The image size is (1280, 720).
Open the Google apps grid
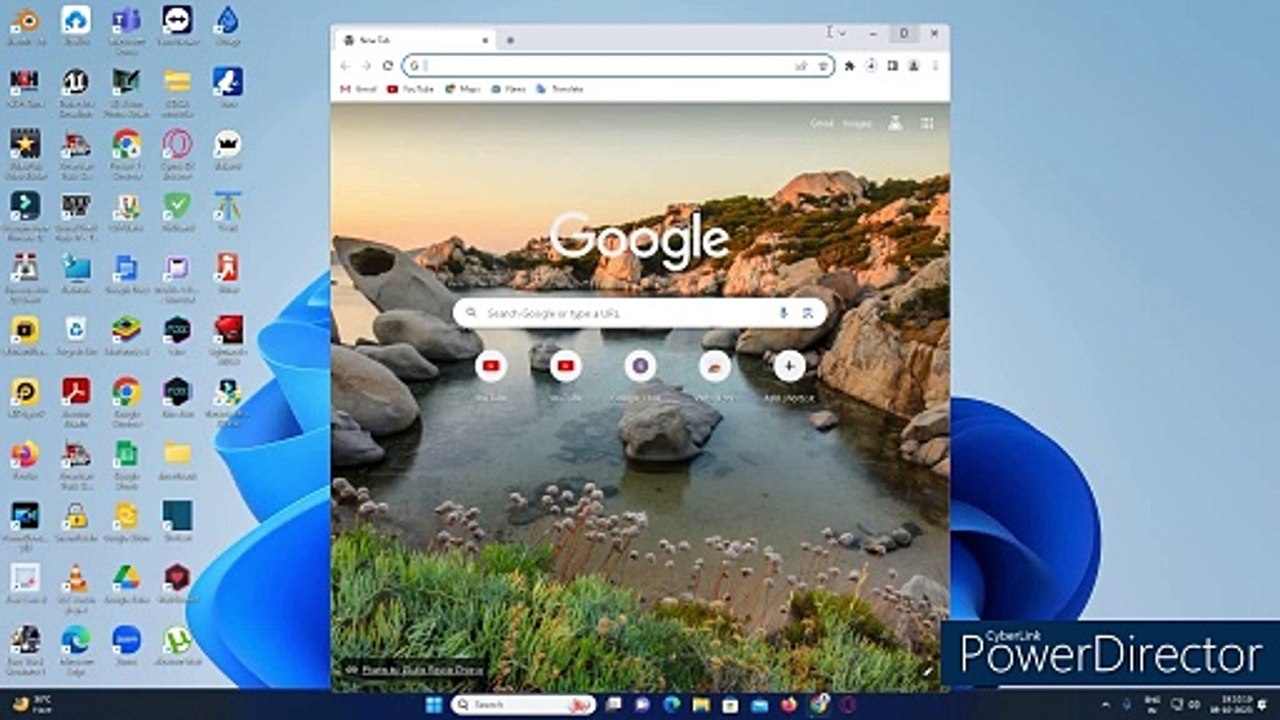point(927,123)
